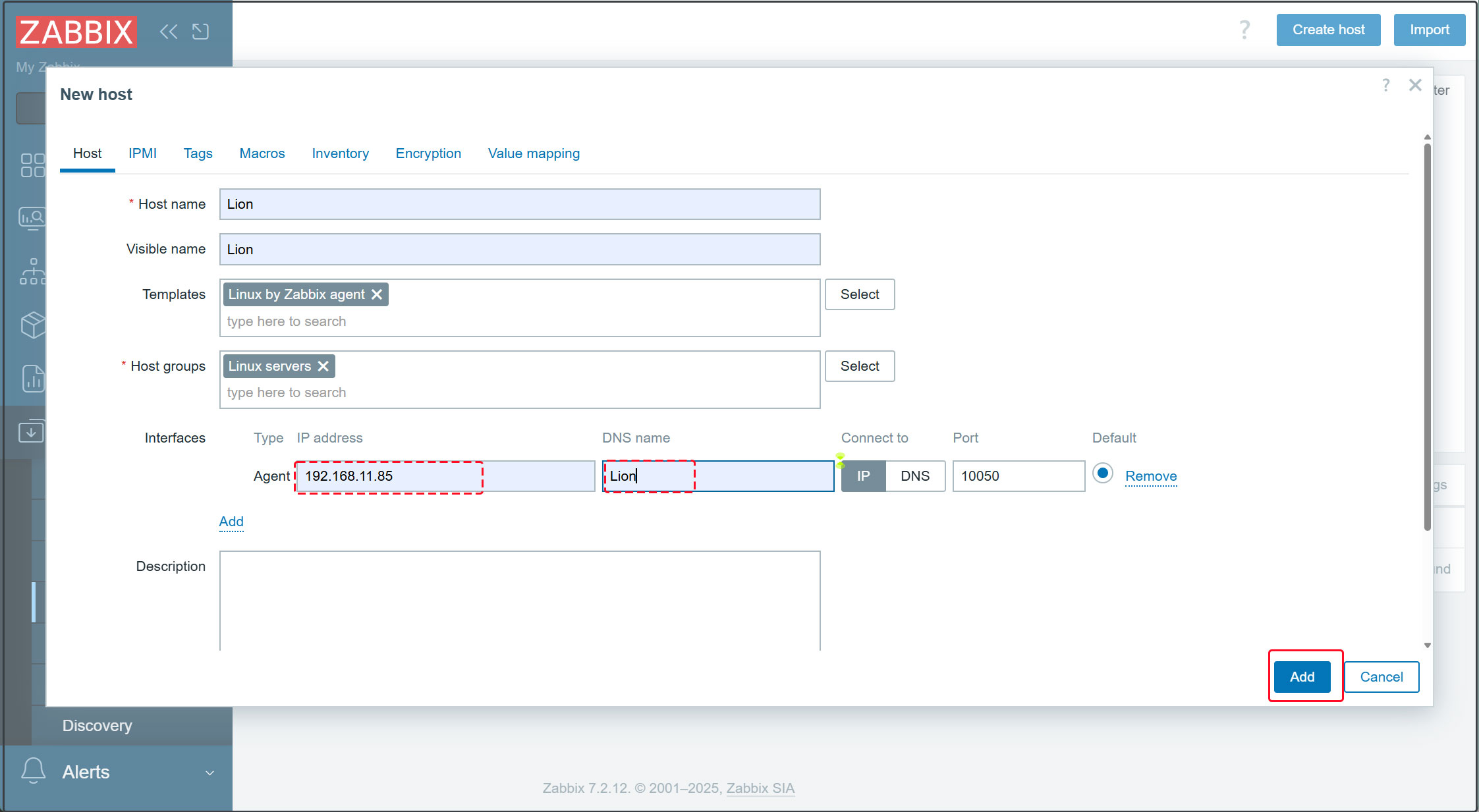The height and width of the screenshot is (812, 1479).
Task: Click the Alerts bell icon
Action: [33, 771]
